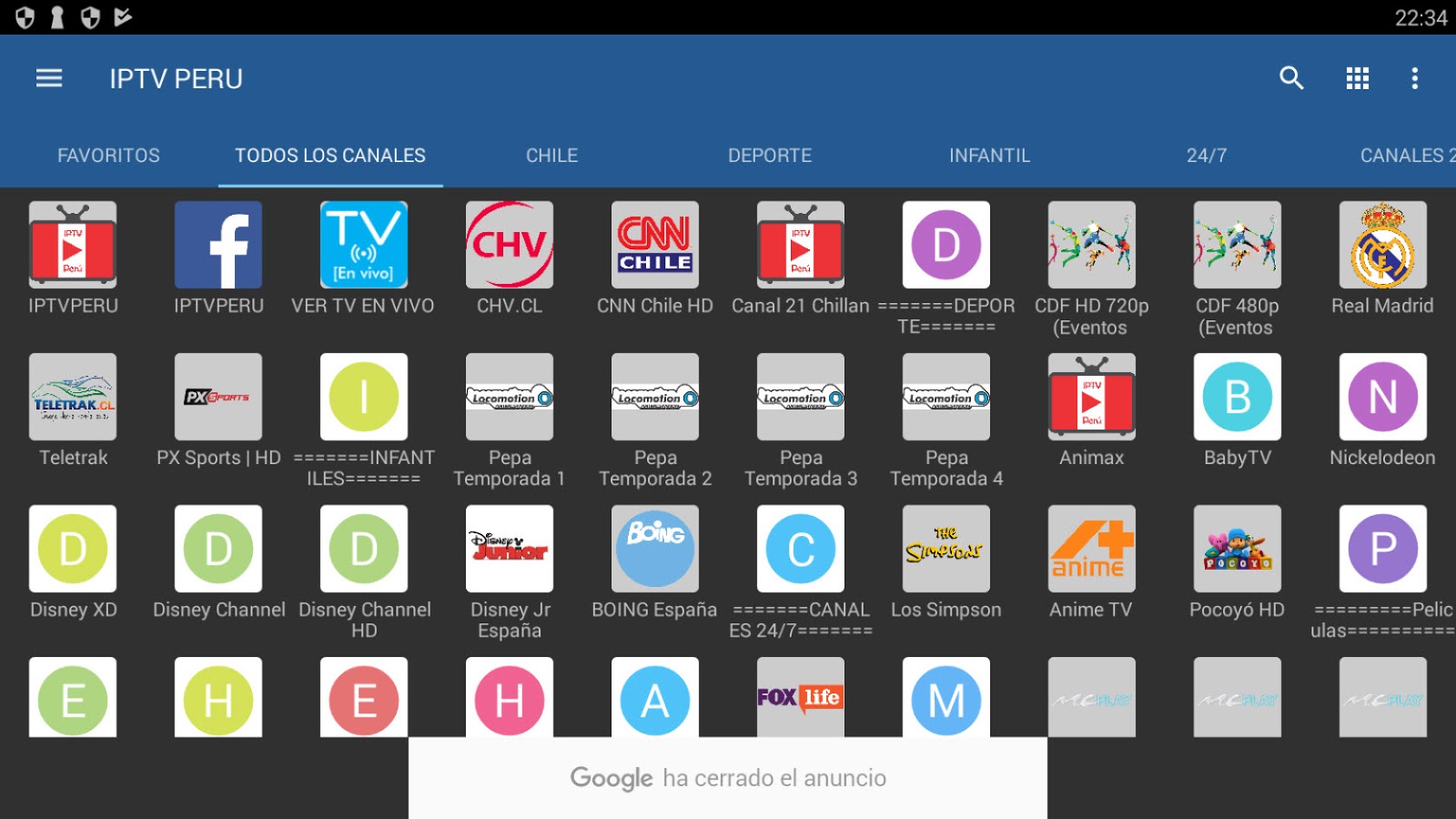Select the blue A letter channel icon

tap(655, 697)
